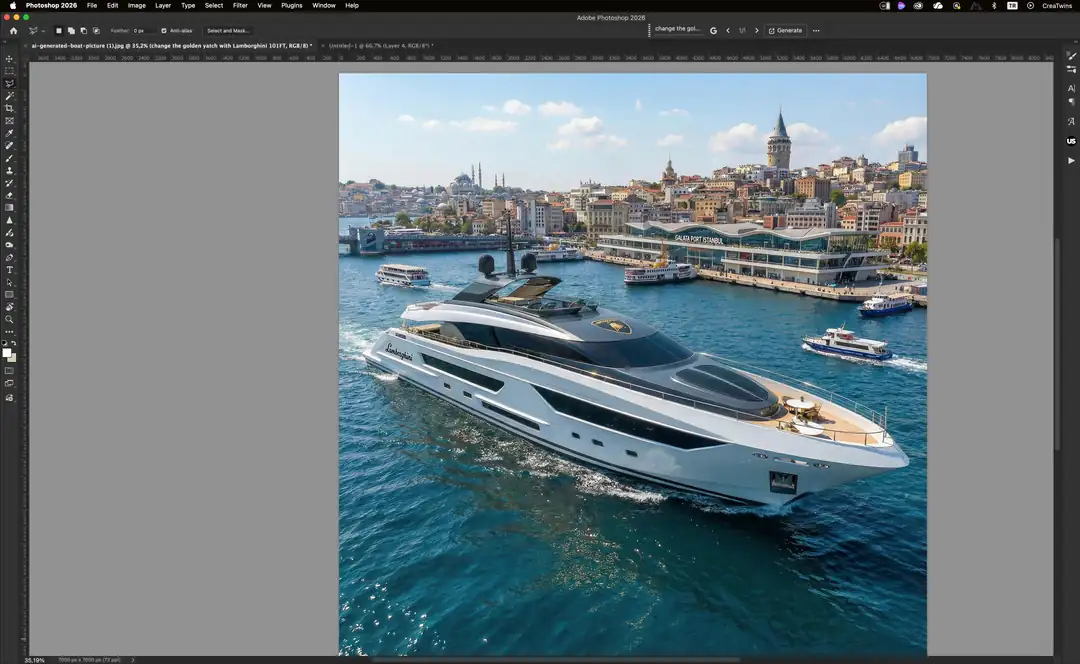Switch to Subtract from selection mode

(84, 31)
